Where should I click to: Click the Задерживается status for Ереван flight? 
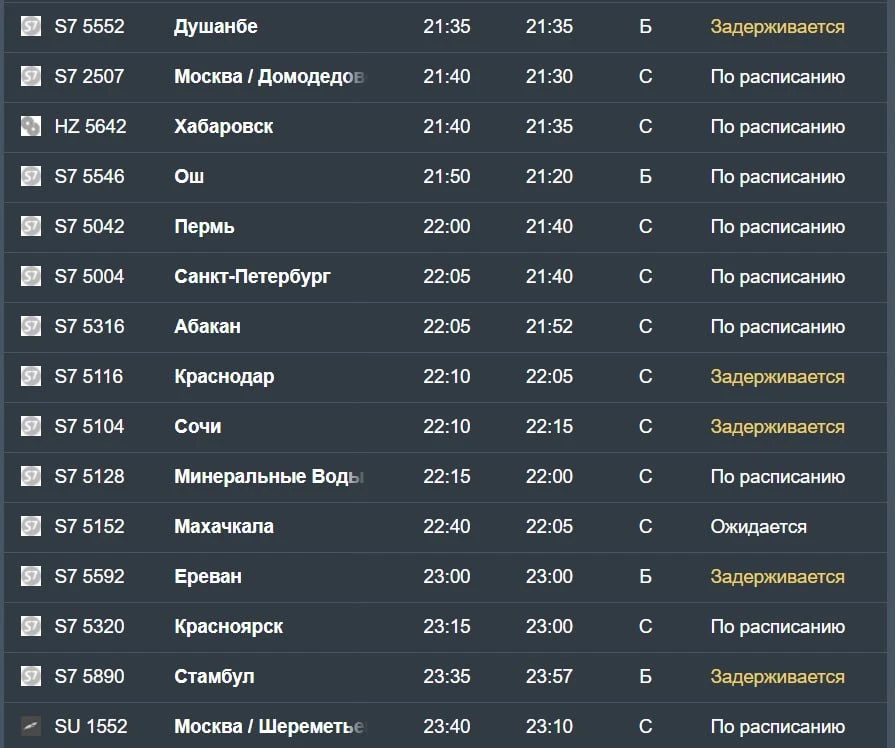point(777,577)
